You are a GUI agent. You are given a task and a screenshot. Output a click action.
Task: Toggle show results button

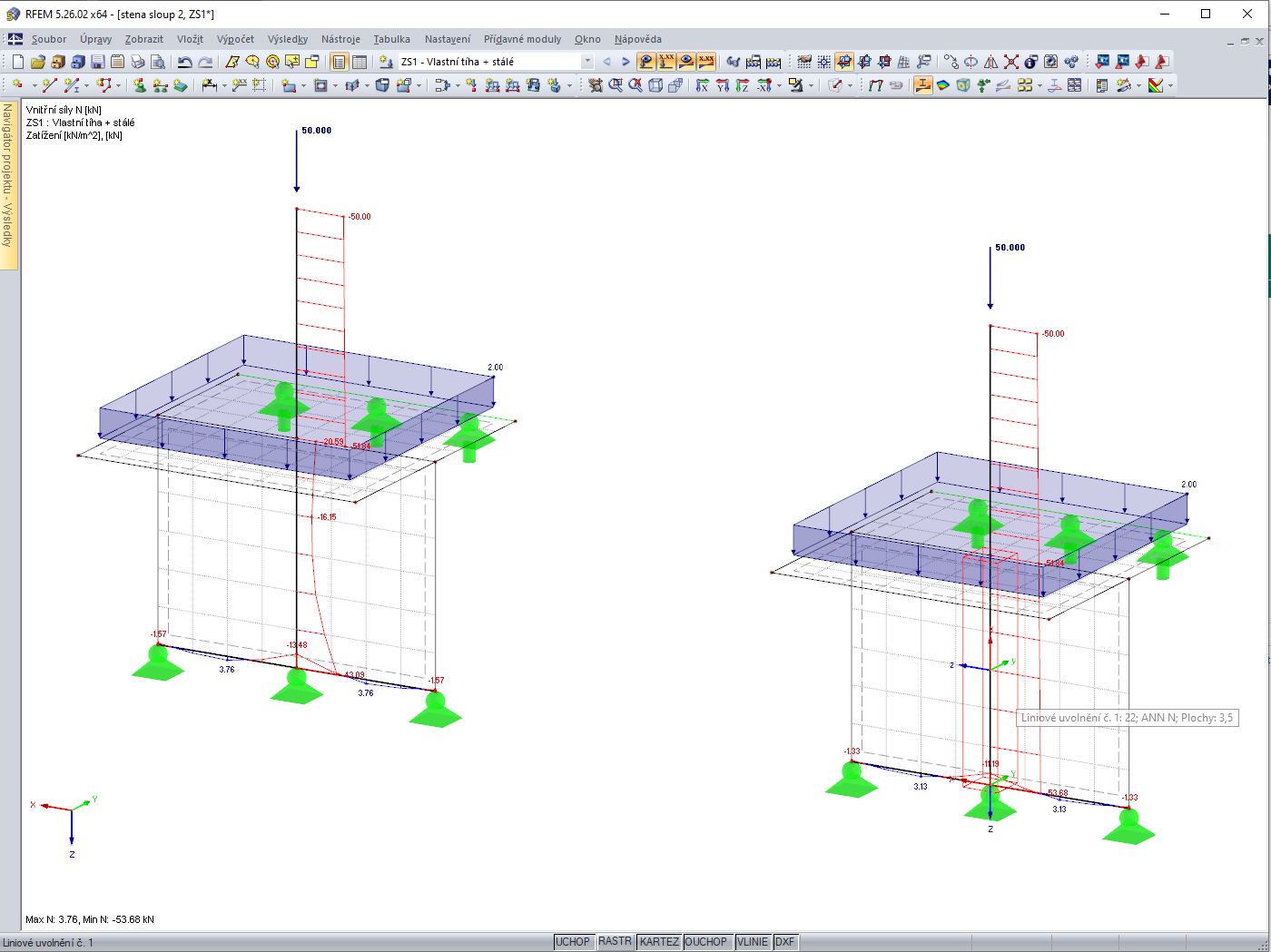[646, 62]
